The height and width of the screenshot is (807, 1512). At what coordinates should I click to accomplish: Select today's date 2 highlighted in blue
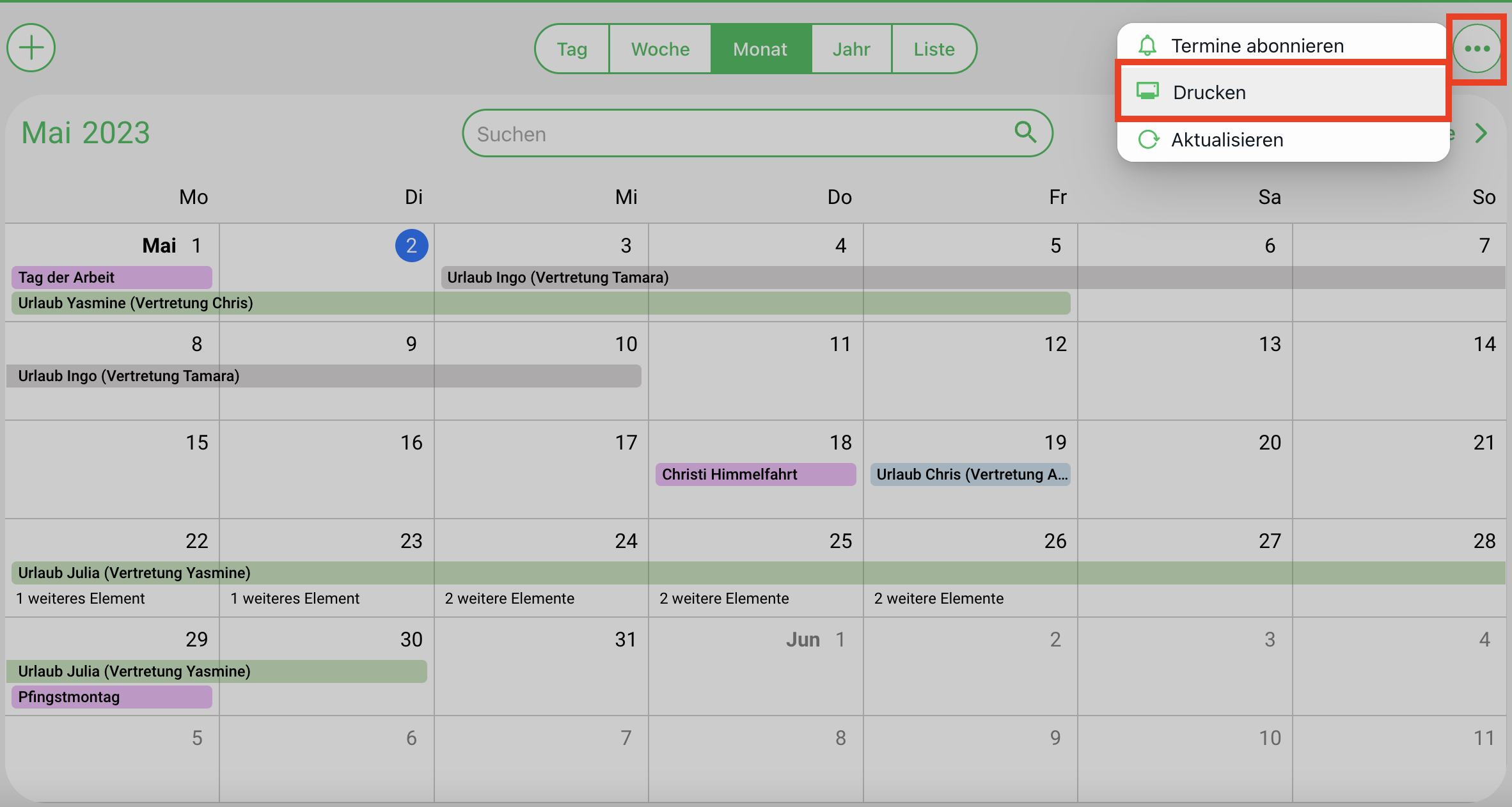coord(411,246)
